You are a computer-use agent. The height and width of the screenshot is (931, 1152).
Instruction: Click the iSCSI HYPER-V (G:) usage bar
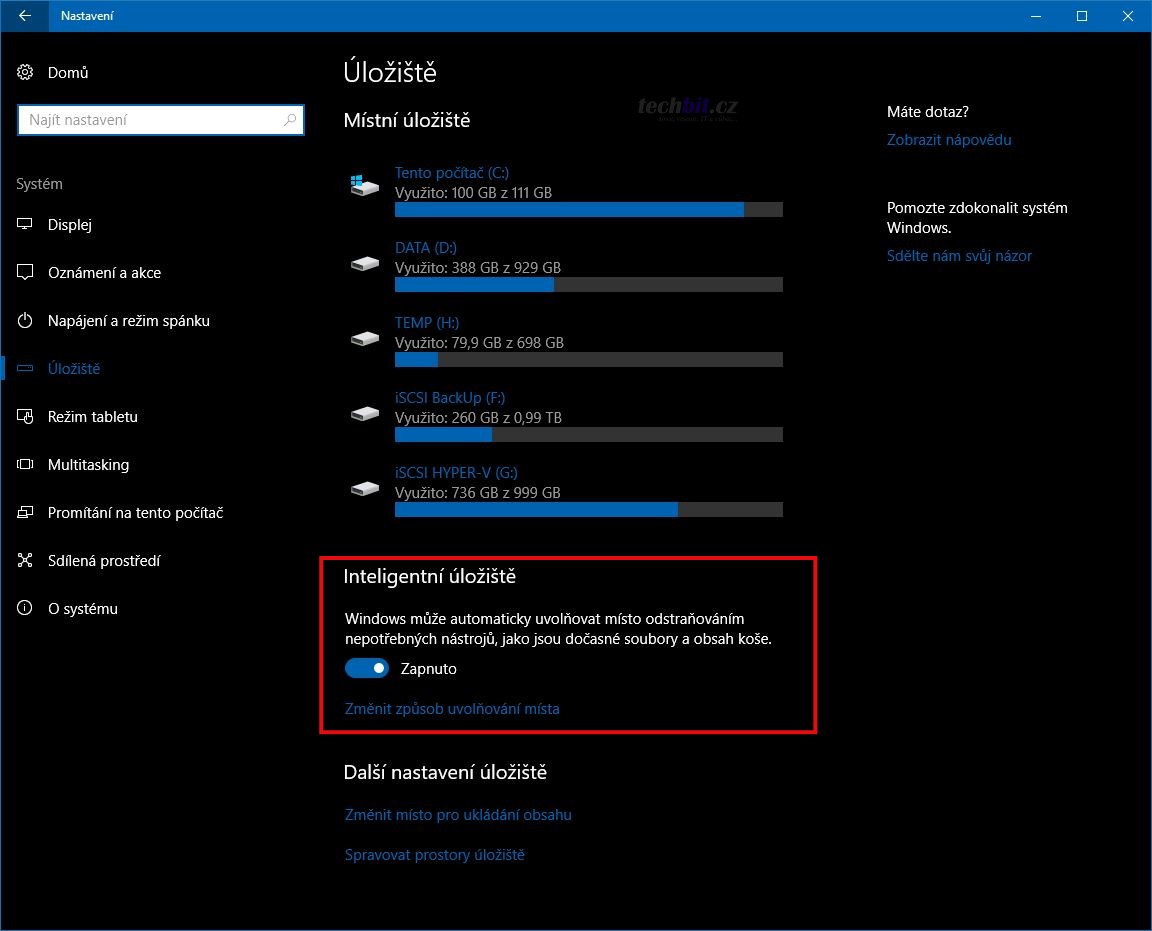click(x=588, y=509)
